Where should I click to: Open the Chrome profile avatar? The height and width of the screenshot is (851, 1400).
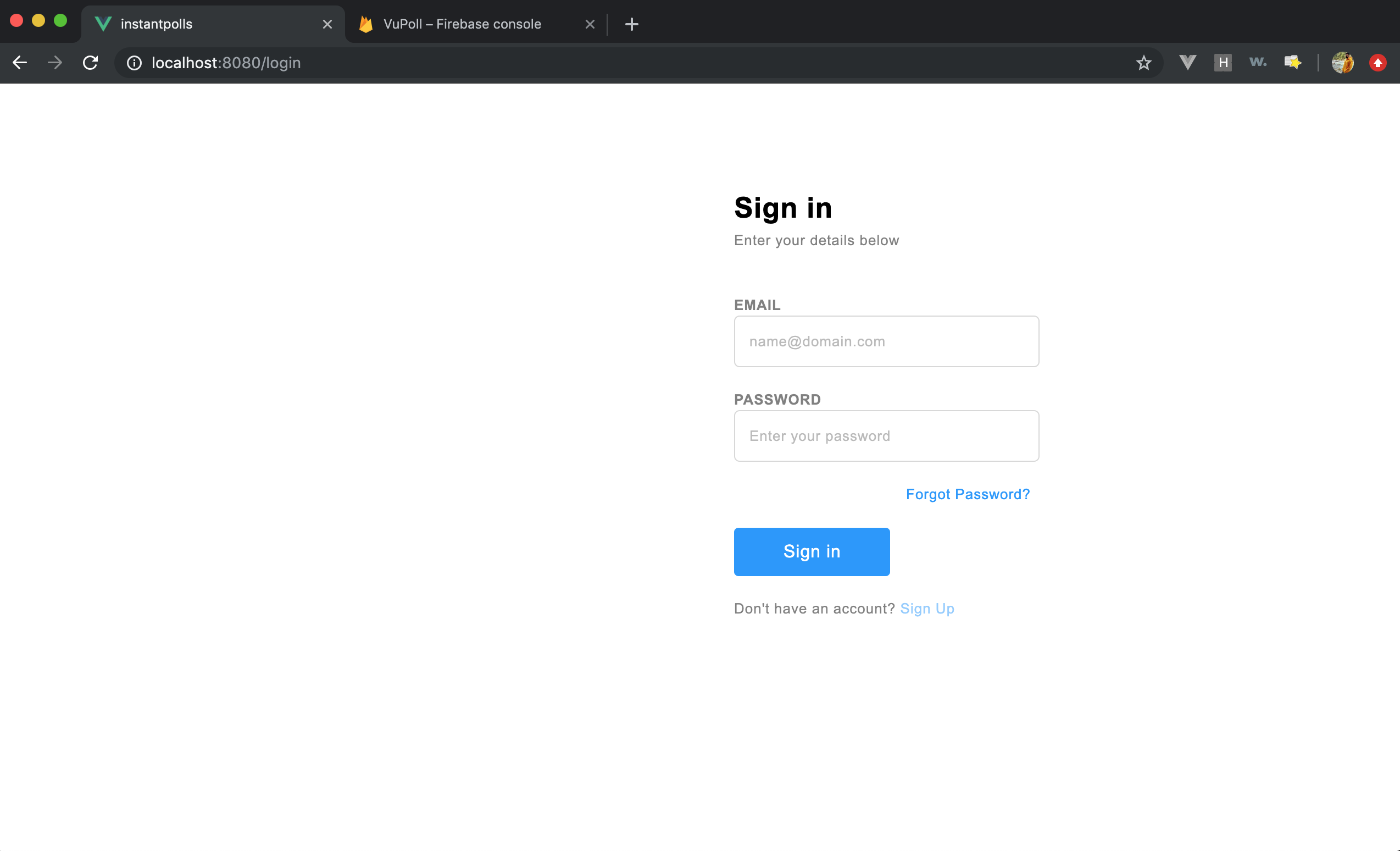tap(1343, 63)
